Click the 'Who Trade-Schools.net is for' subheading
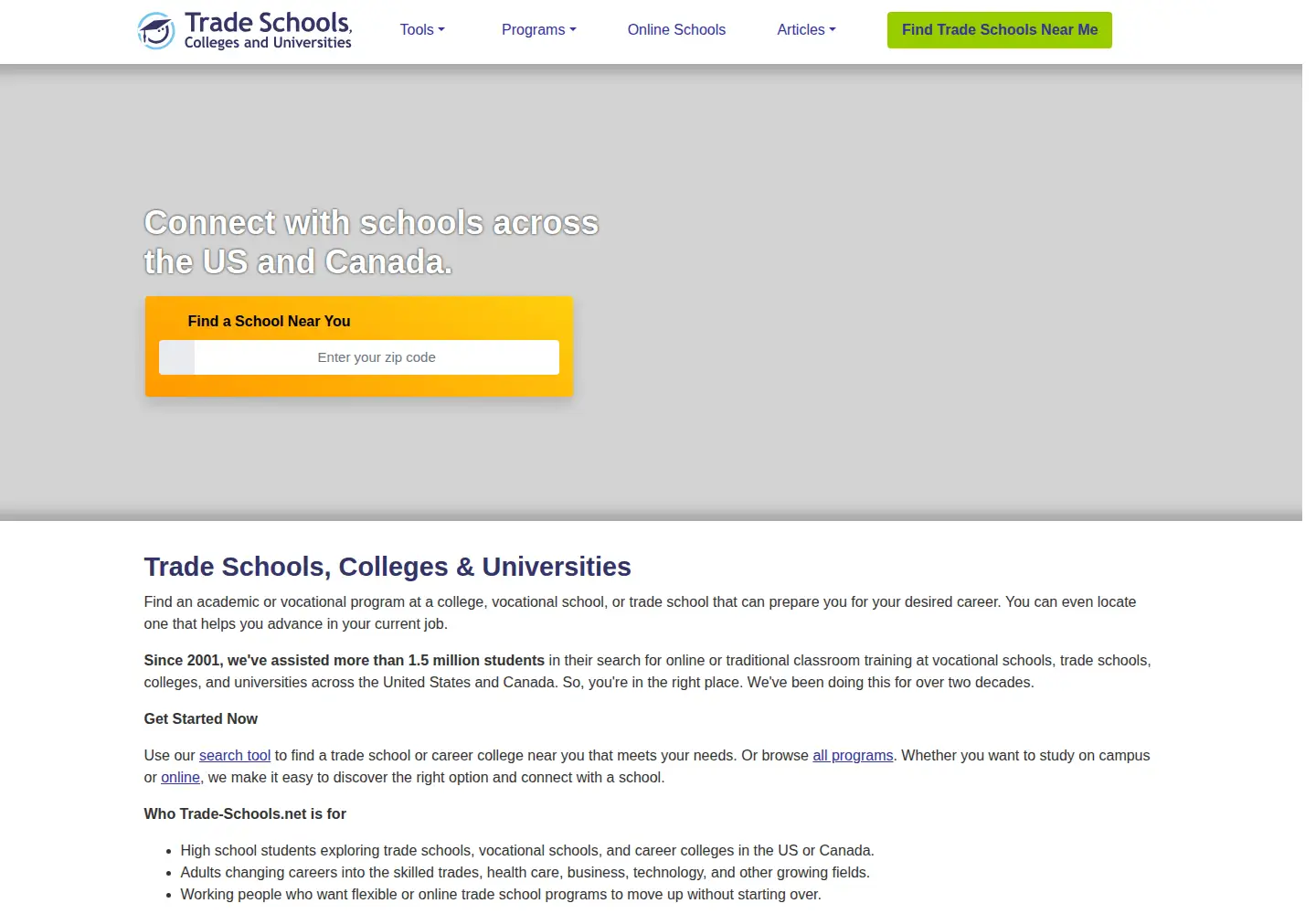 pos(245,814)
